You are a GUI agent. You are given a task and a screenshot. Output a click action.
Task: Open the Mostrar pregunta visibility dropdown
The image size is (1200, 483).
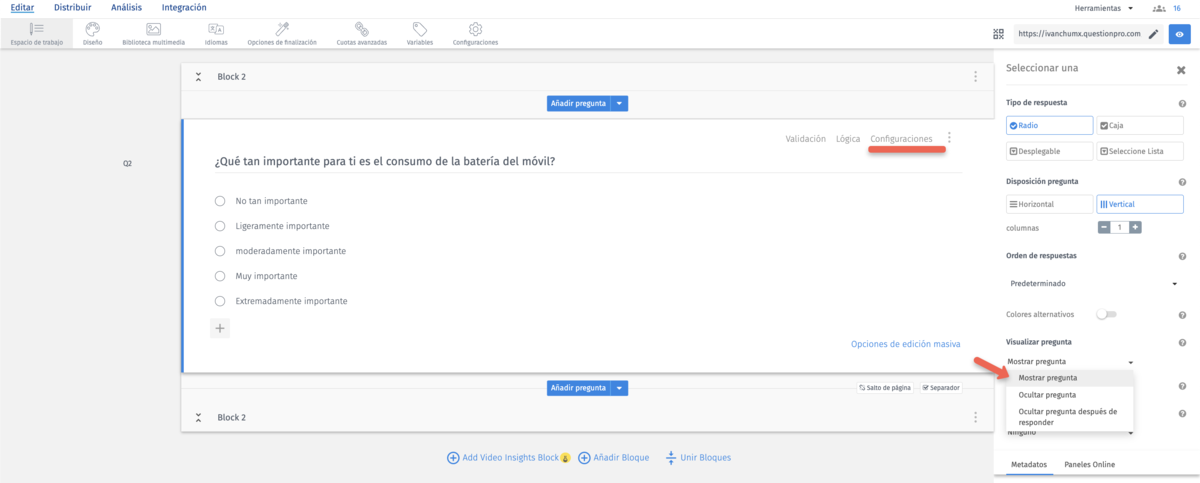[x=1071, y=361]
